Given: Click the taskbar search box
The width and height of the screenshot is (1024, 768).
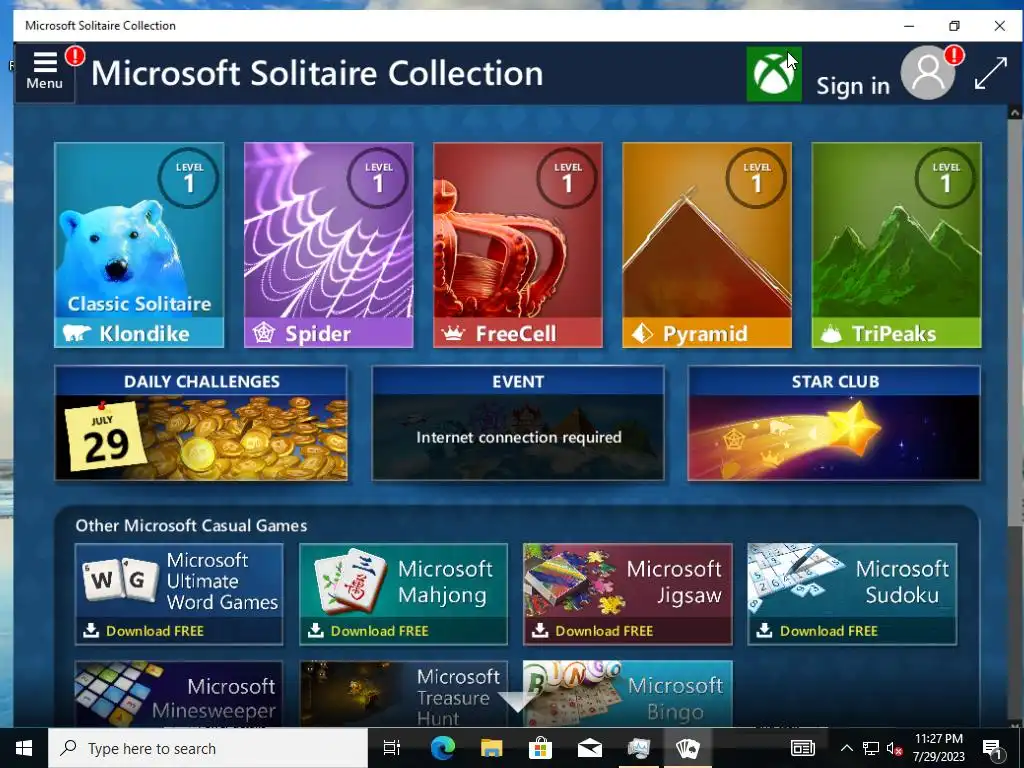Looking at the screenshot, I should [x=208, y=748].
